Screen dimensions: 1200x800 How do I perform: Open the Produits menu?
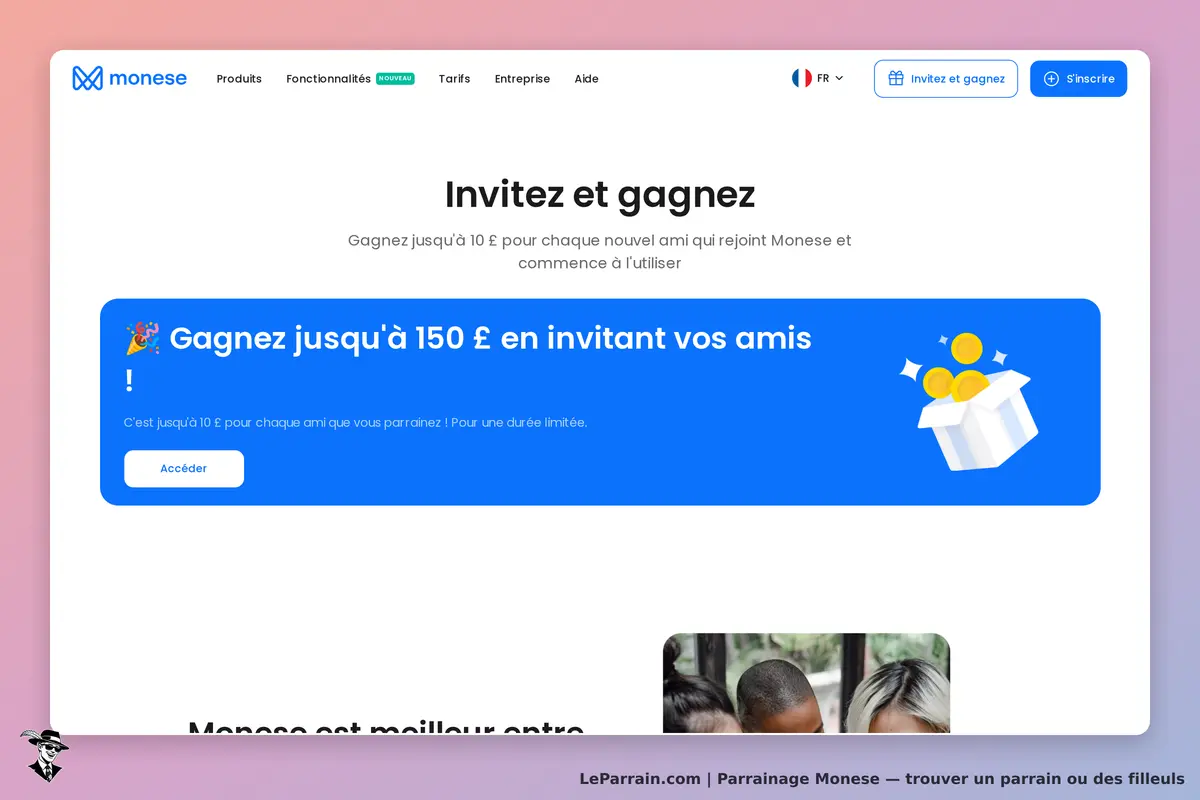(239, 79)
